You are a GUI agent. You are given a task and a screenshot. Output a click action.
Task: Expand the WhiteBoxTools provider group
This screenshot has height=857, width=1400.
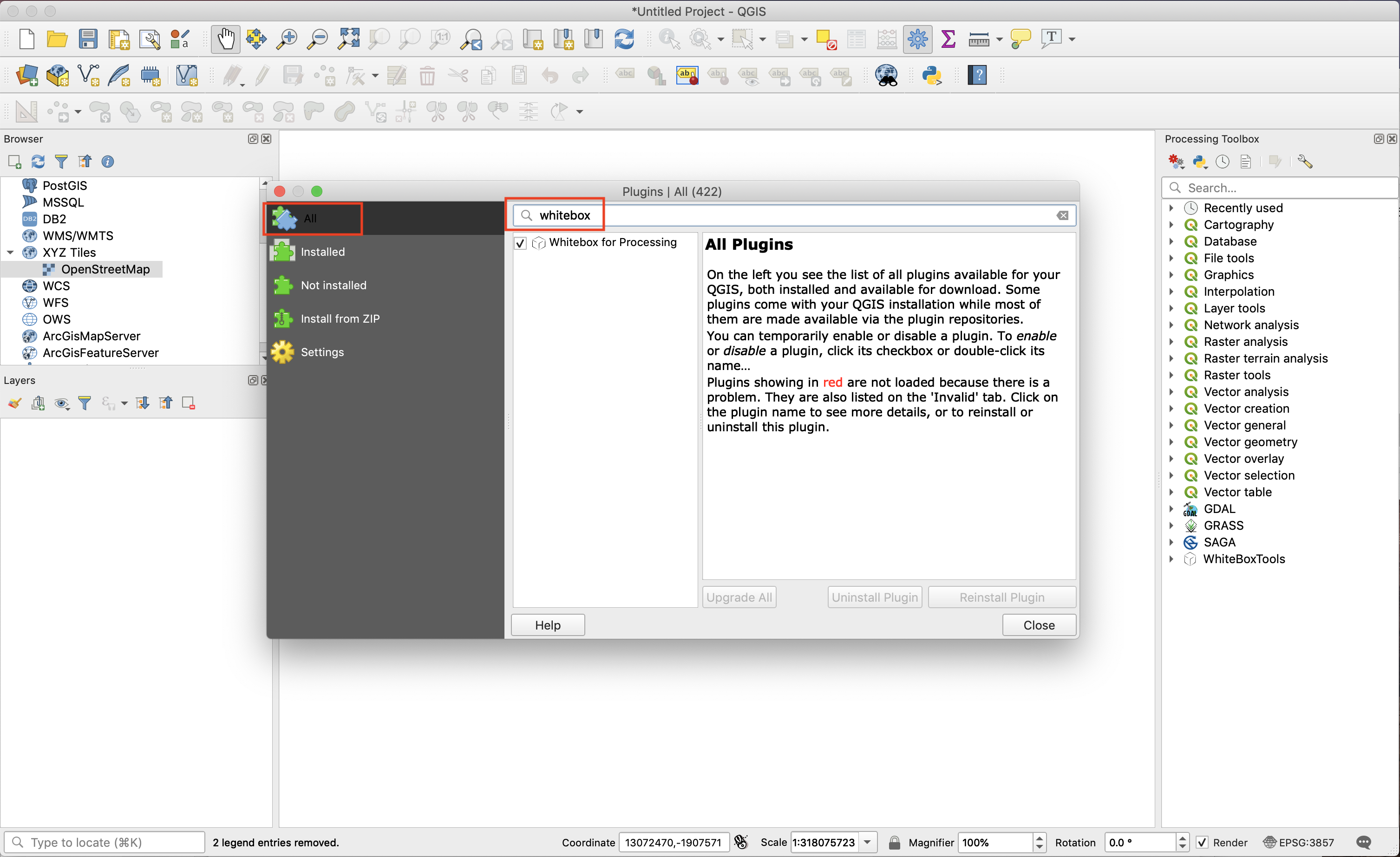[x=1171, y=559]
